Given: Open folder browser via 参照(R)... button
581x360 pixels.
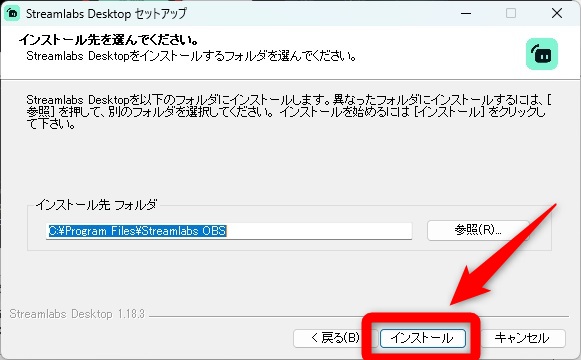Looking at the screenshot, I should tap(478, 230).
